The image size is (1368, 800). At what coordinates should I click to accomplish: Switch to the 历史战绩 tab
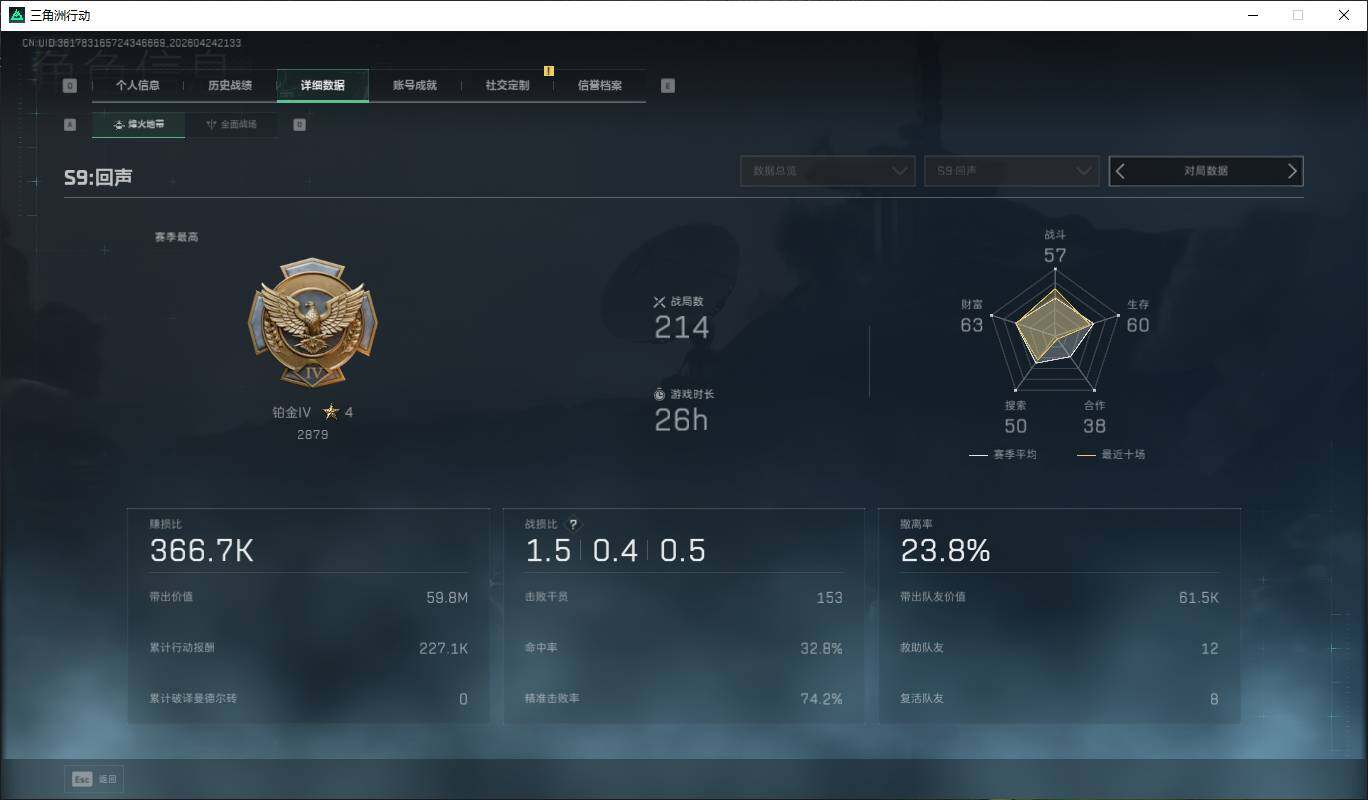tap(230, 85)
